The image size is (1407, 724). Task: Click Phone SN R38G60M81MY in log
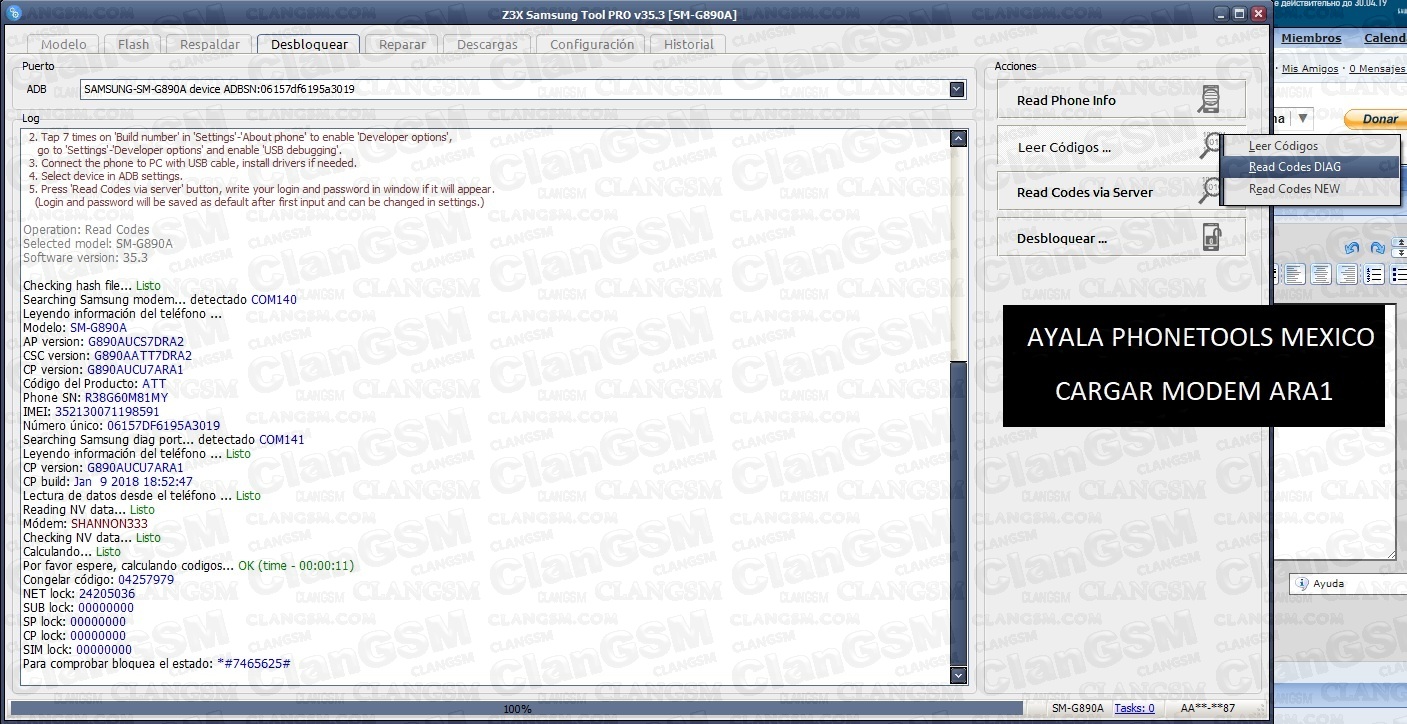126,397
